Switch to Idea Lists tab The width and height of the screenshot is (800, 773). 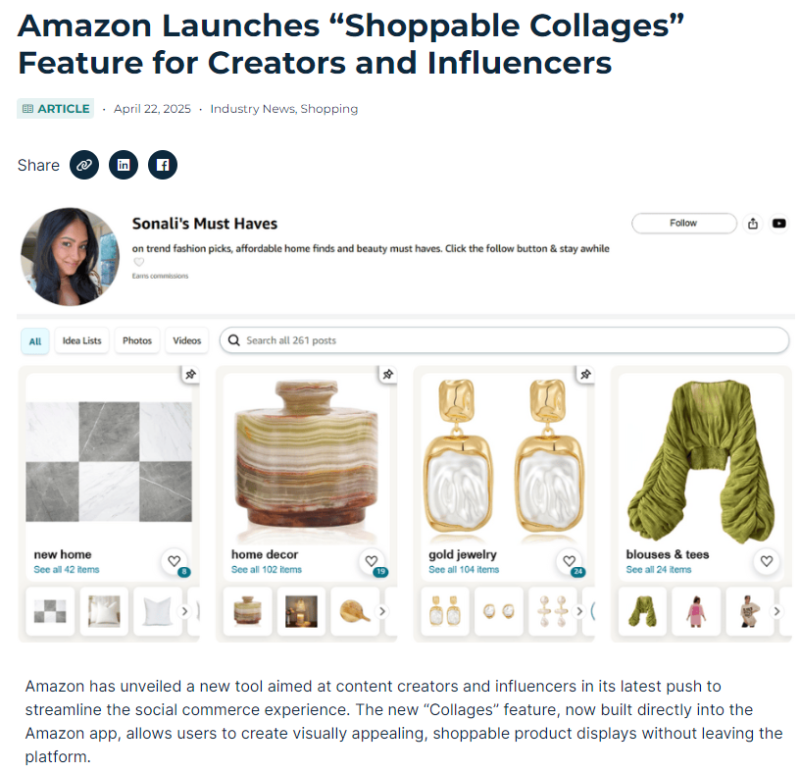tap(82, 341)
